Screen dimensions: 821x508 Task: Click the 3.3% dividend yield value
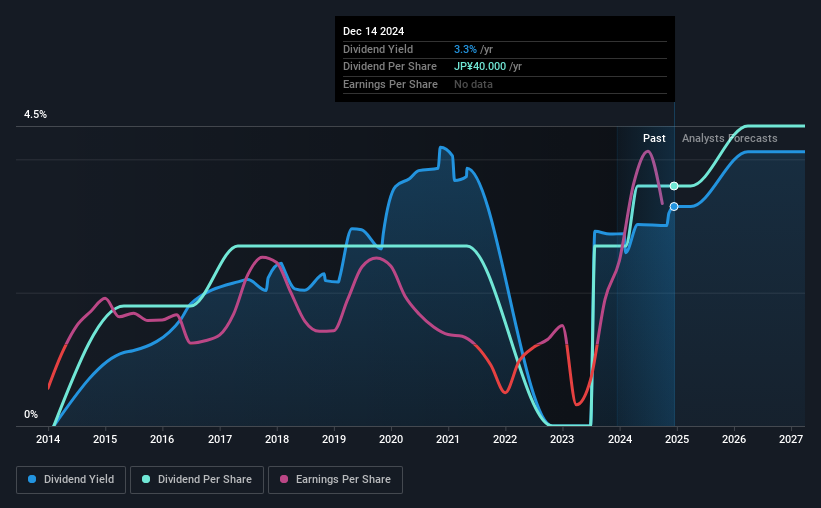click(465, 49)
